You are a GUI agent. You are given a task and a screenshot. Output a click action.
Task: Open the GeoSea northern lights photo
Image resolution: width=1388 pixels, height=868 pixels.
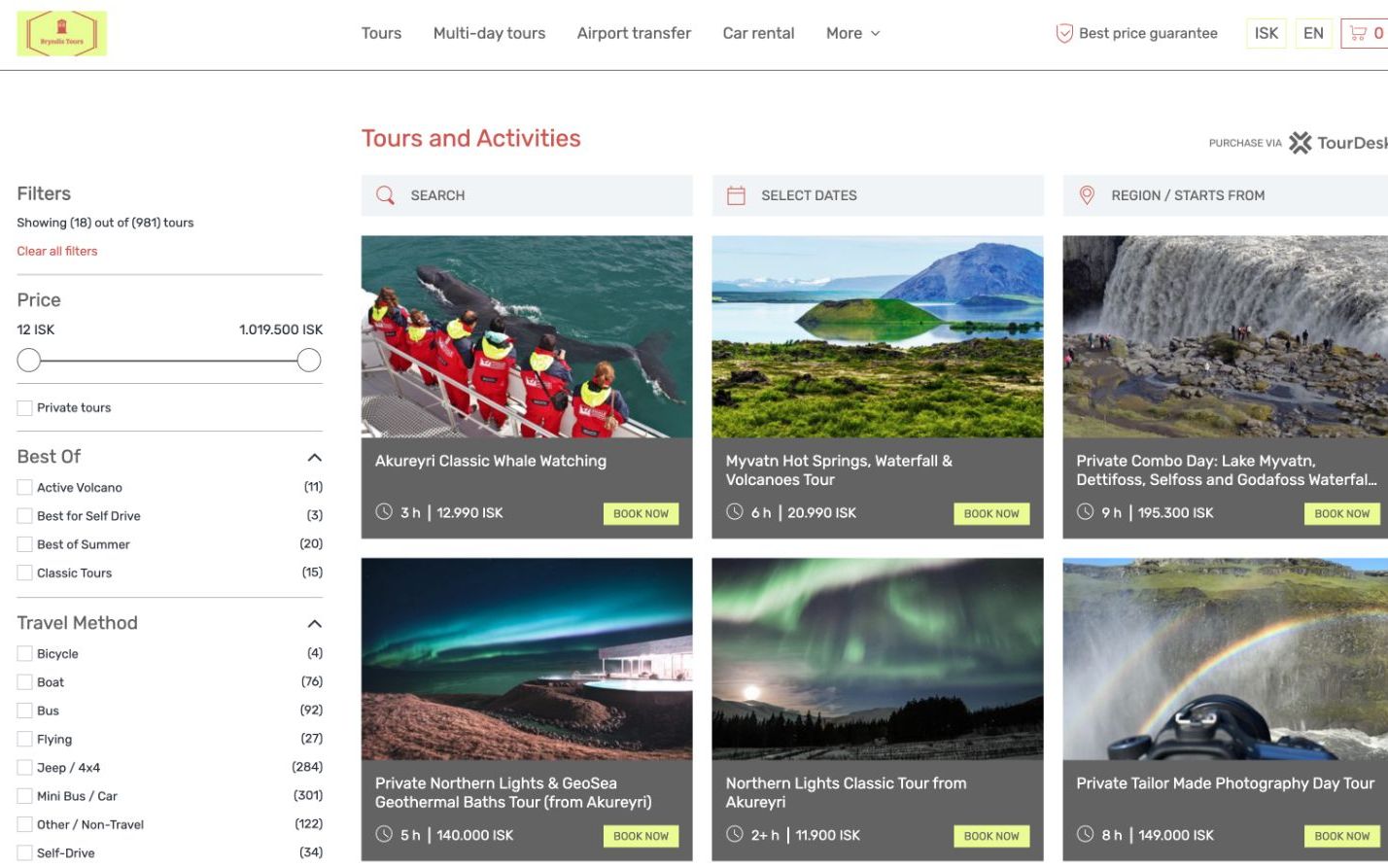527,659
